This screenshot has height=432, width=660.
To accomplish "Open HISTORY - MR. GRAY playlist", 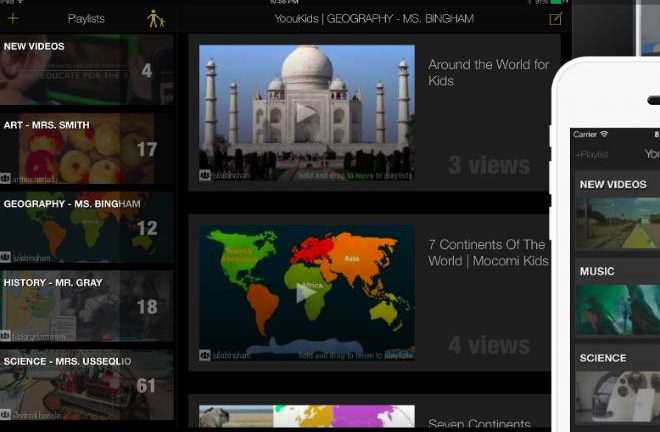I will [x=86, y=306].
